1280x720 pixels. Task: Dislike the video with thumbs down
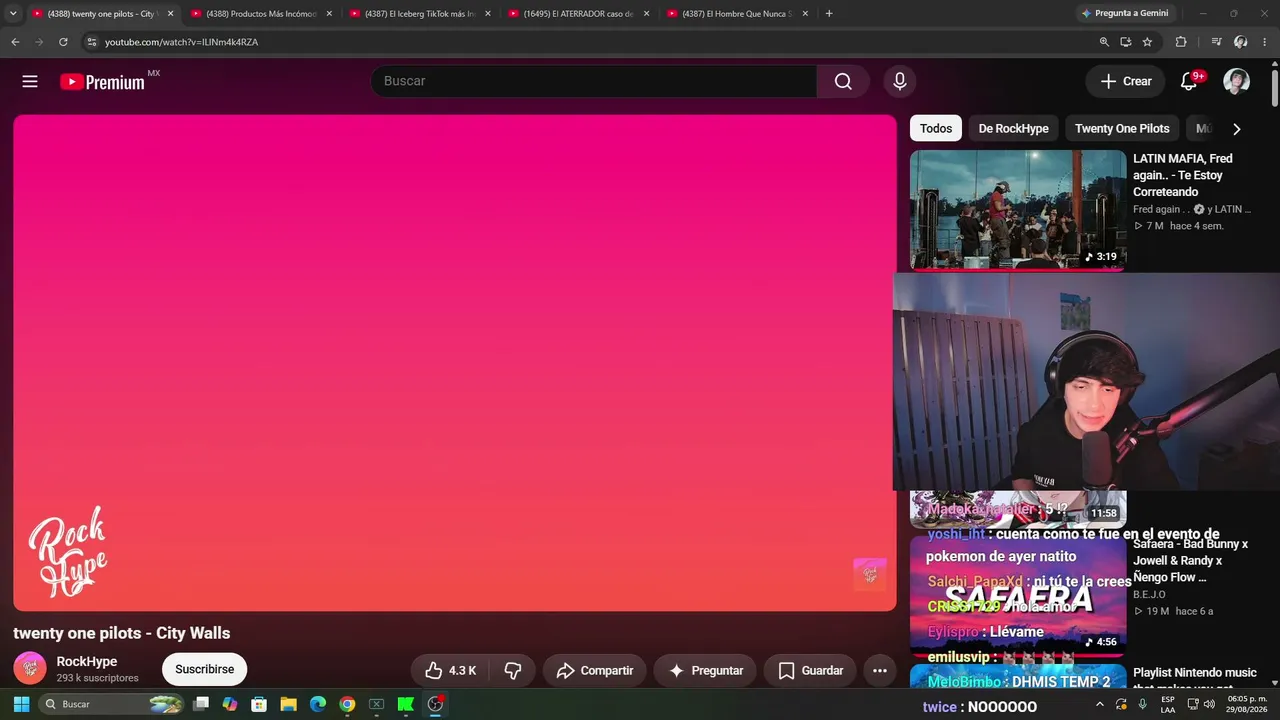513,671
